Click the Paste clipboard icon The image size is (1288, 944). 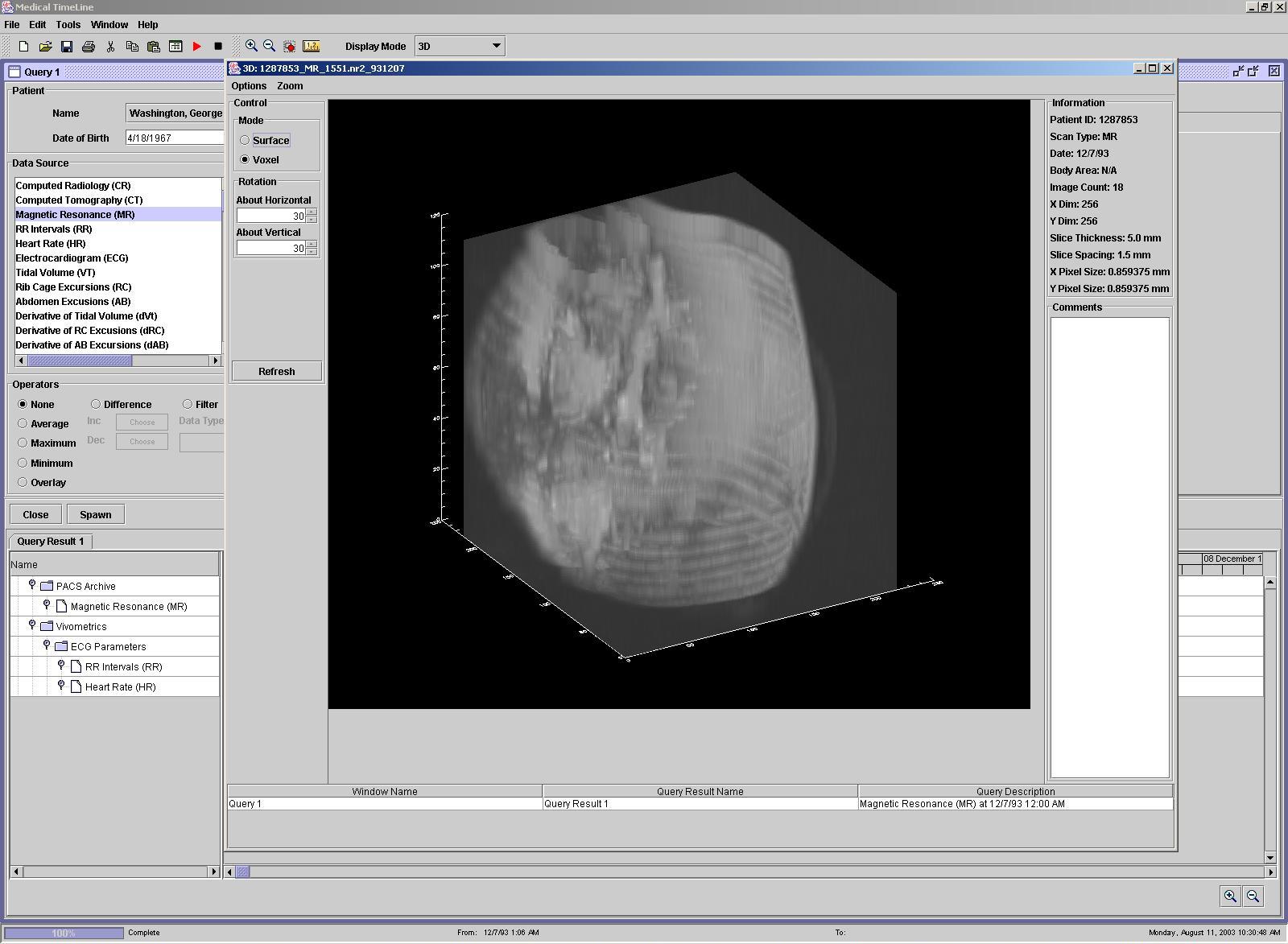click(x=154, y=47)
